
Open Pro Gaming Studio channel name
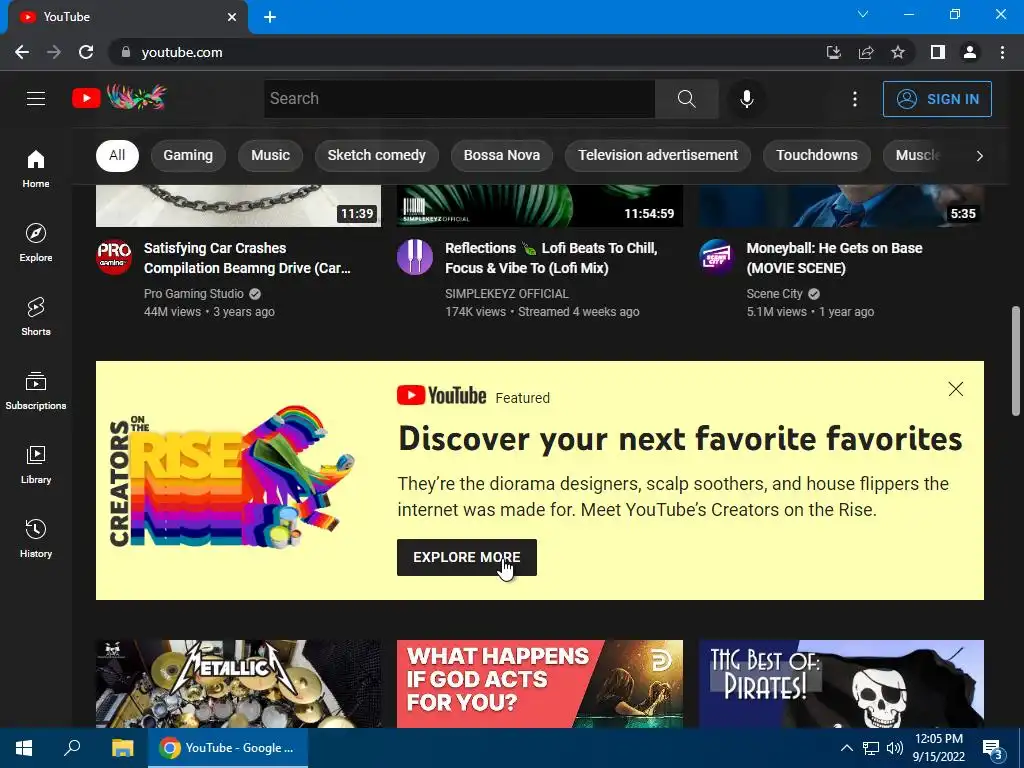pyautogui.click(x=193, y=294)
